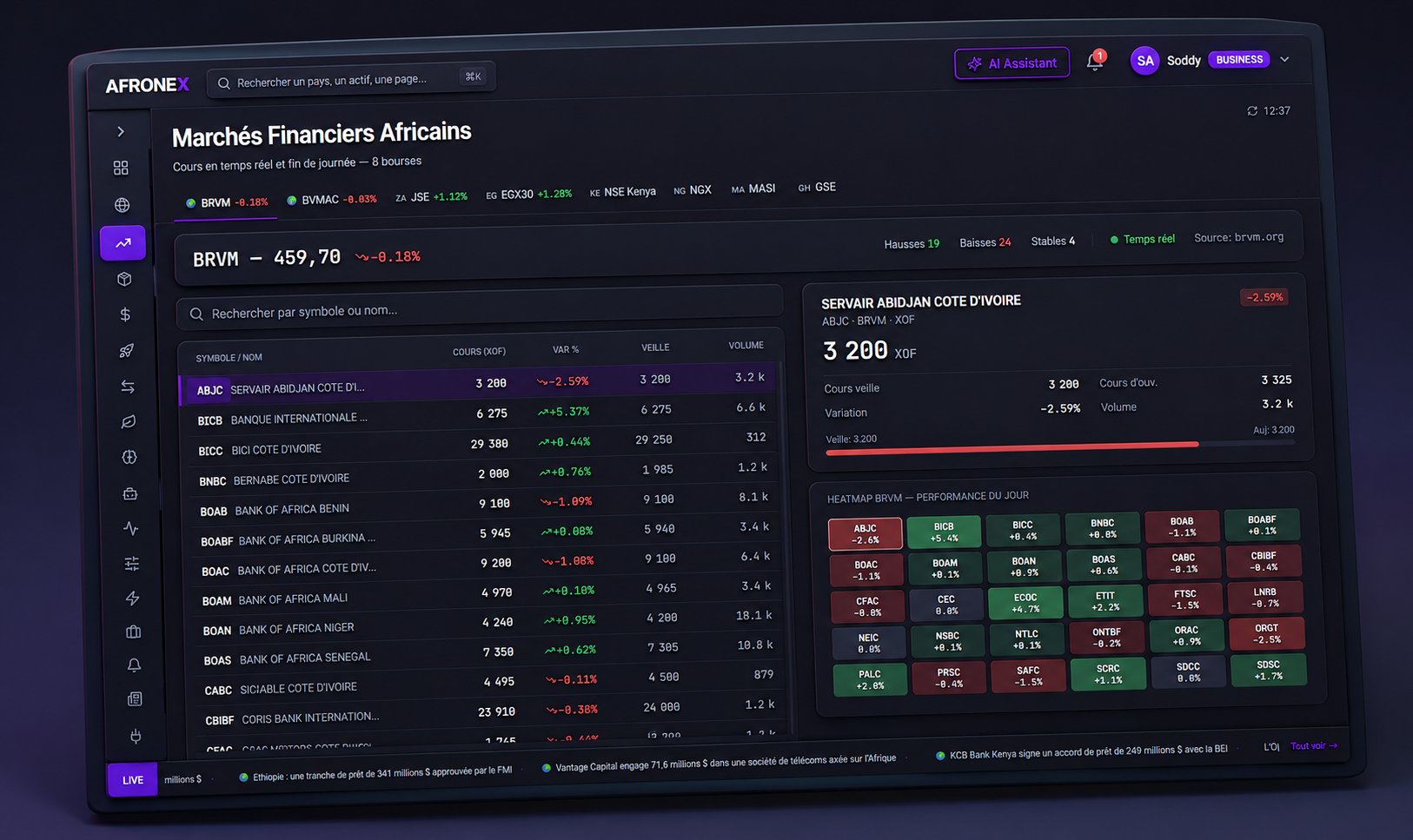Select the NSE Kenya exchange tab
This screenshot has height=840, width=1413.
pyautogui.click(x=623, y=192)
